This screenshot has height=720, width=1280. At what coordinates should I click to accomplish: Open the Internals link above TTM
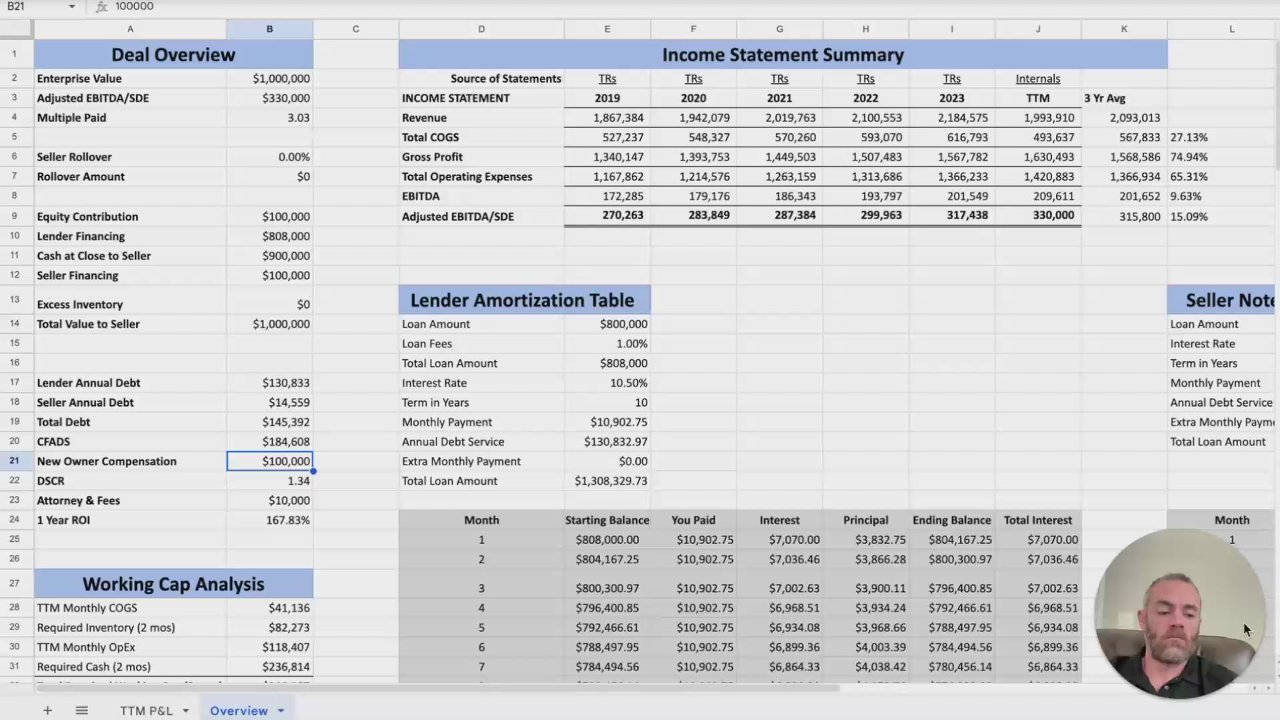tap(1038, 78)
